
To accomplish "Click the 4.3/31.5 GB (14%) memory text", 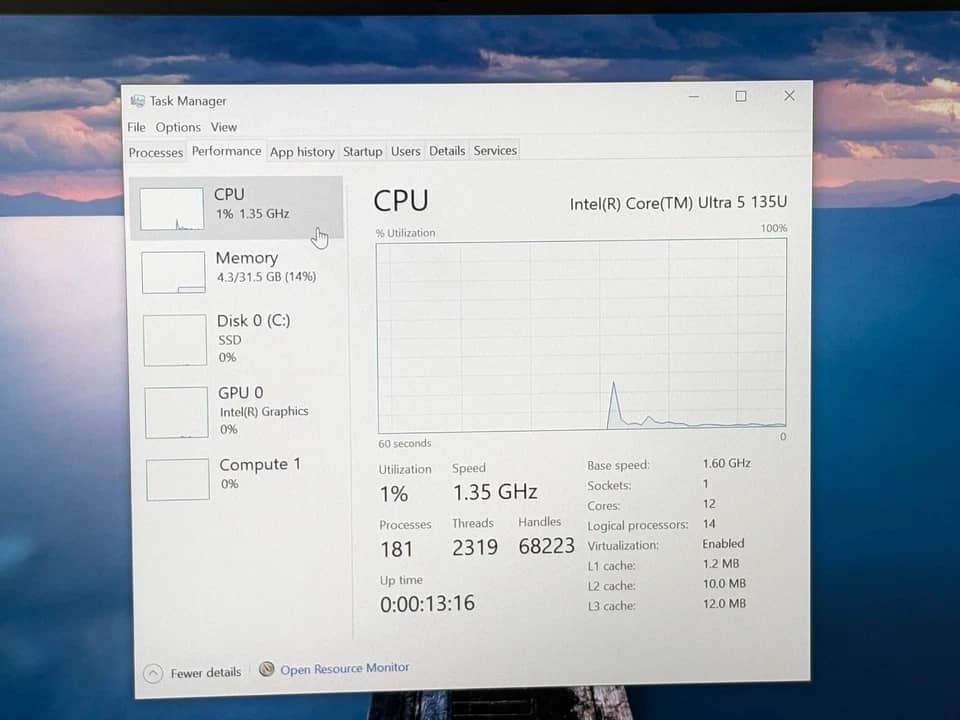I will coord(266,277).
